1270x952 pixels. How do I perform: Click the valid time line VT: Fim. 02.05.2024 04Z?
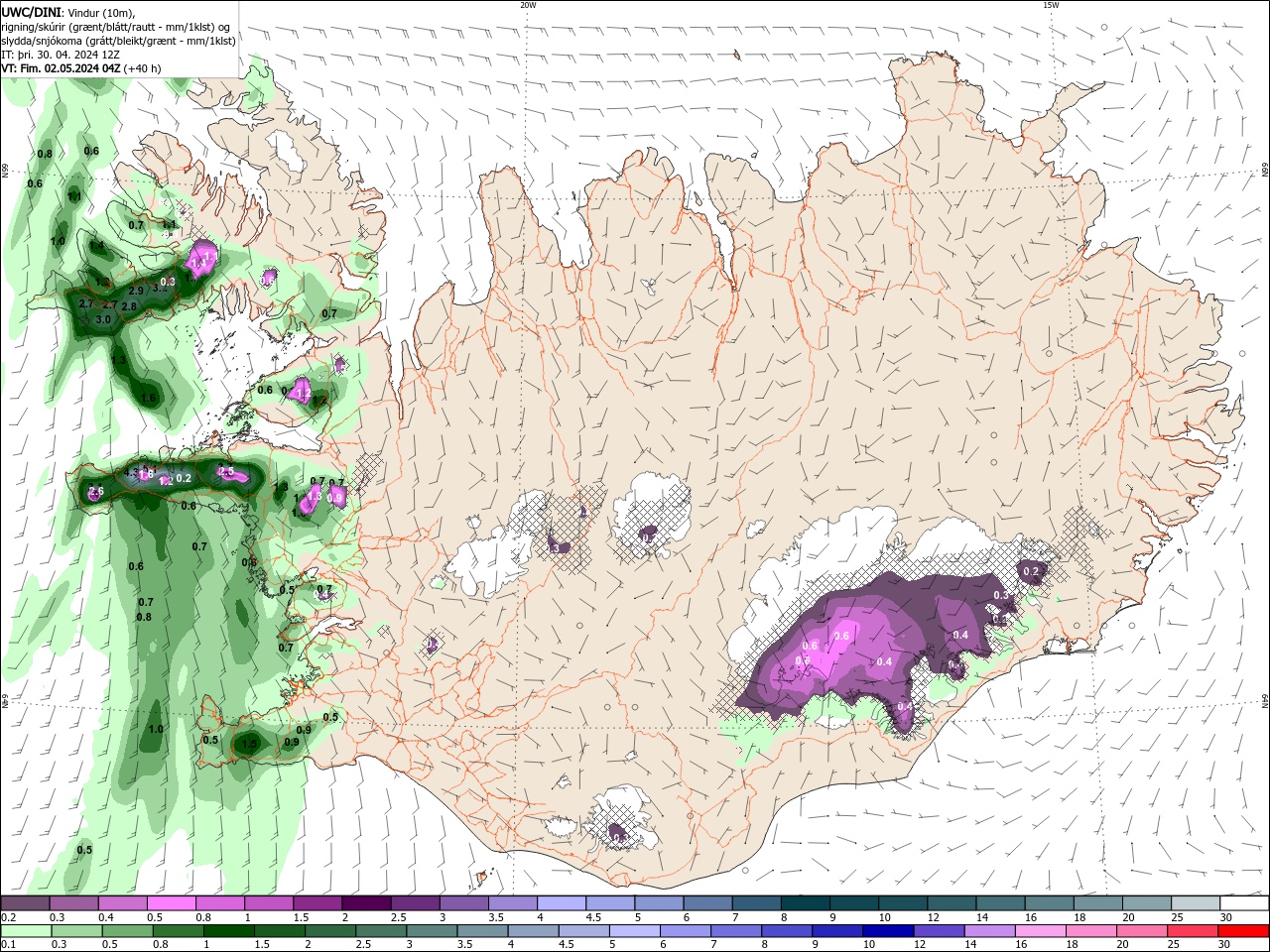62,68
